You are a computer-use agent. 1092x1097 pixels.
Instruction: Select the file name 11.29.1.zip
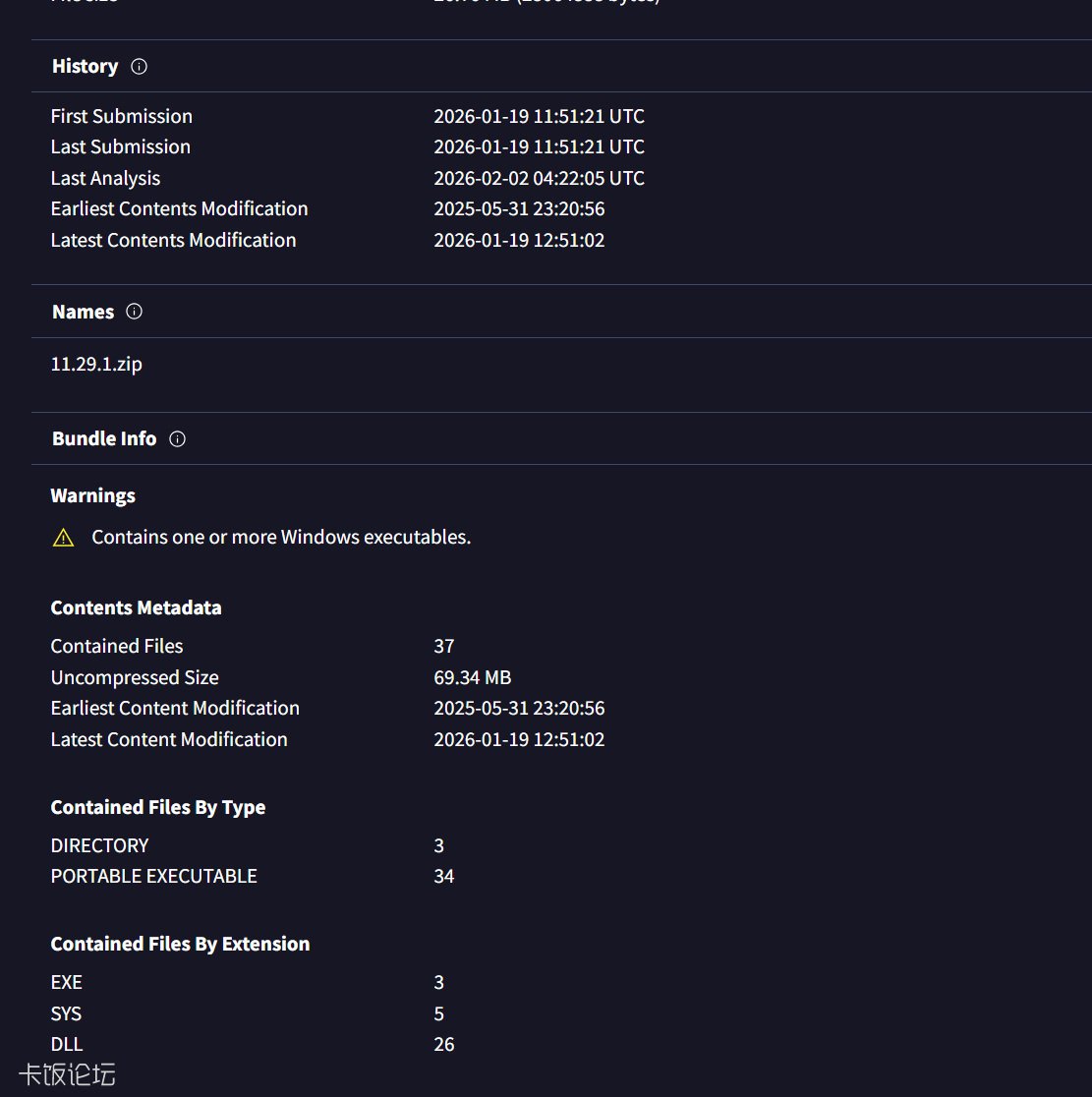click(x=95, y=364)
